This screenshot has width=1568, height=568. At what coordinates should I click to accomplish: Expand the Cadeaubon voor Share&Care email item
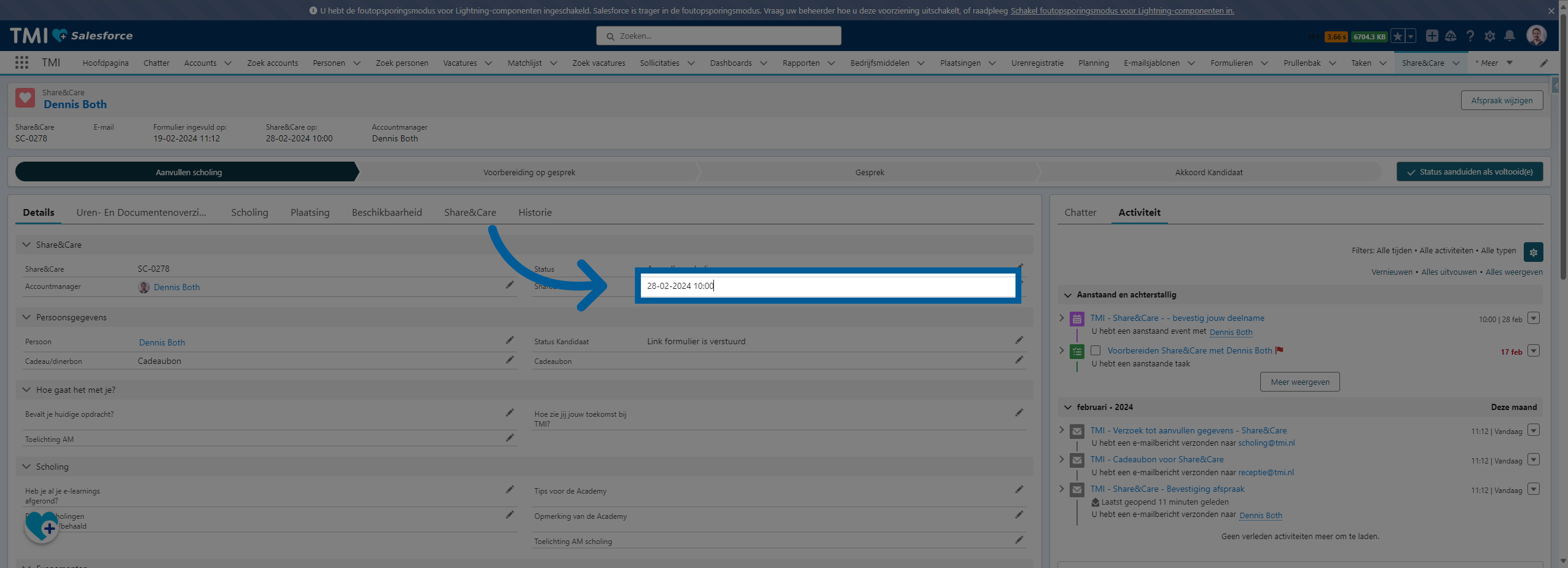(x=1061, y=459)
